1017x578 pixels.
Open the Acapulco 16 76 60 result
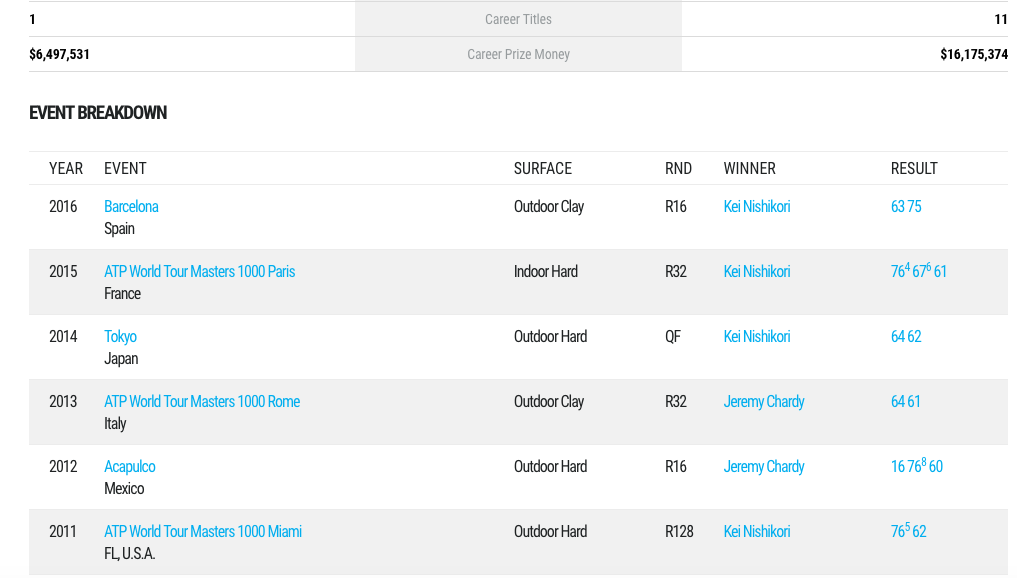point(916,465)
